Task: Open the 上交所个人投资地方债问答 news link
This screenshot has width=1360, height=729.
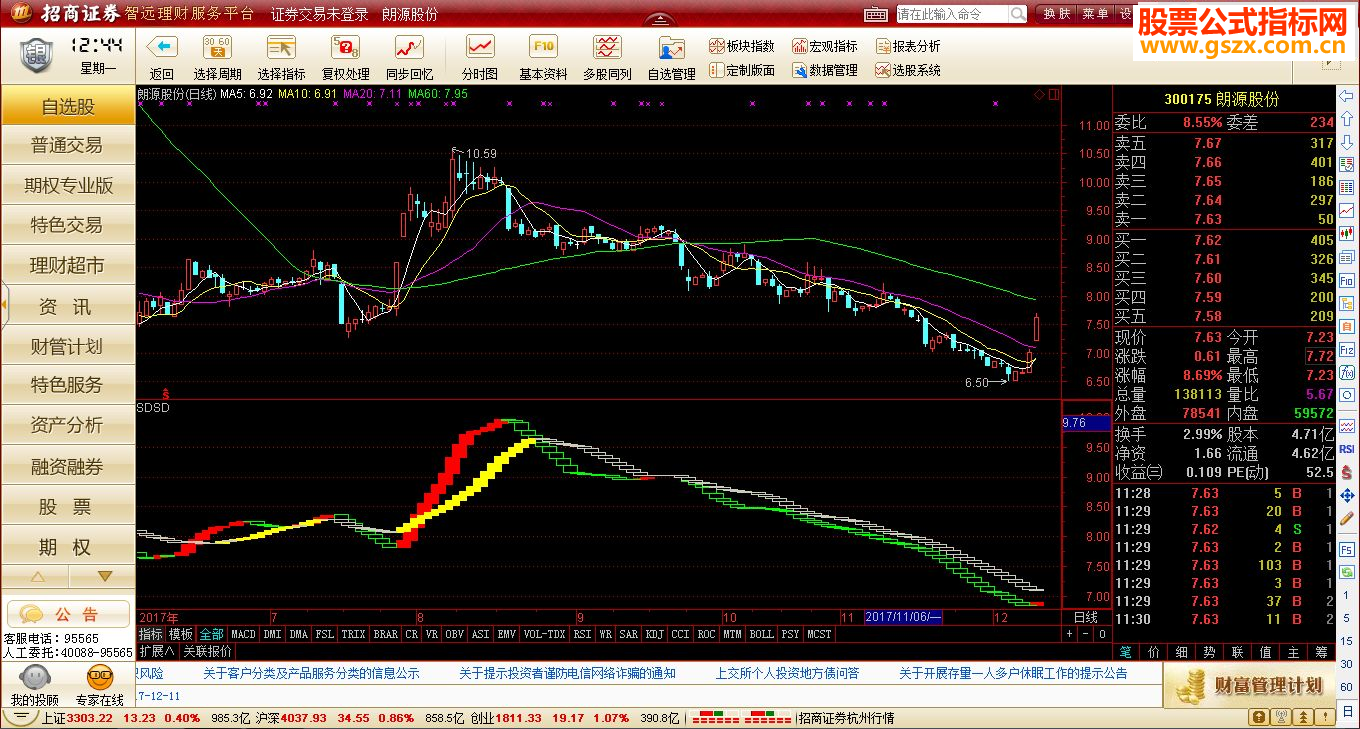Action: (x=787, y=673)
